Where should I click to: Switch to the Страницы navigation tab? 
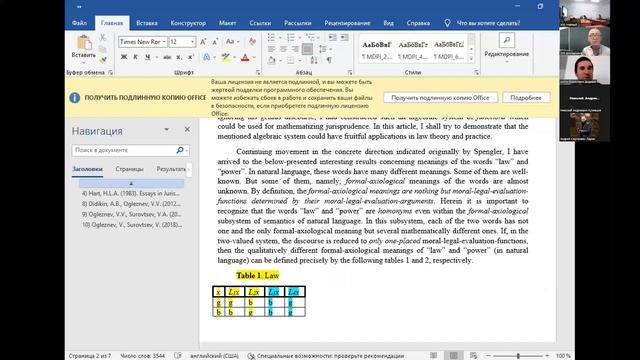129,169
